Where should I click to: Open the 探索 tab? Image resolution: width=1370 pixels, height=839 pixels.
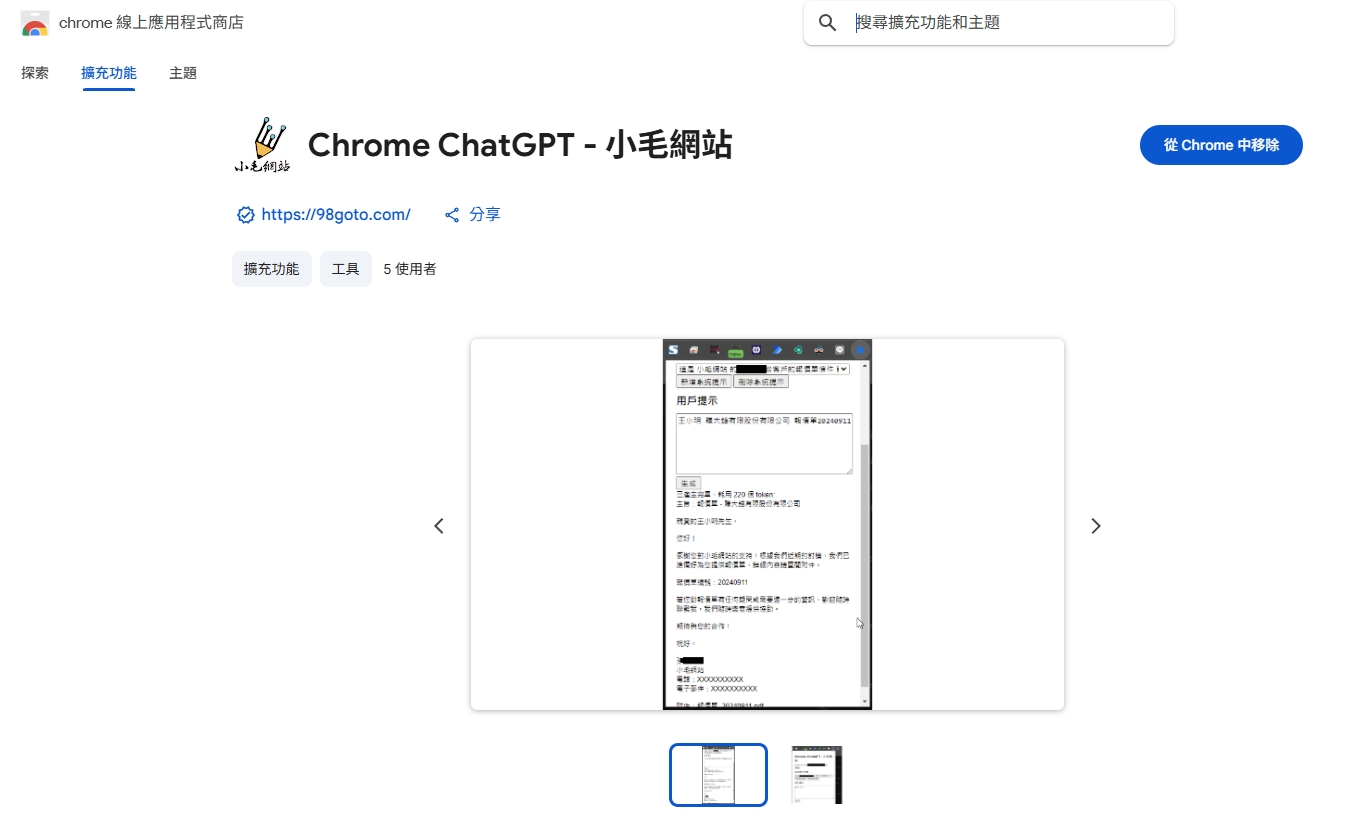(x=35, y=73)
